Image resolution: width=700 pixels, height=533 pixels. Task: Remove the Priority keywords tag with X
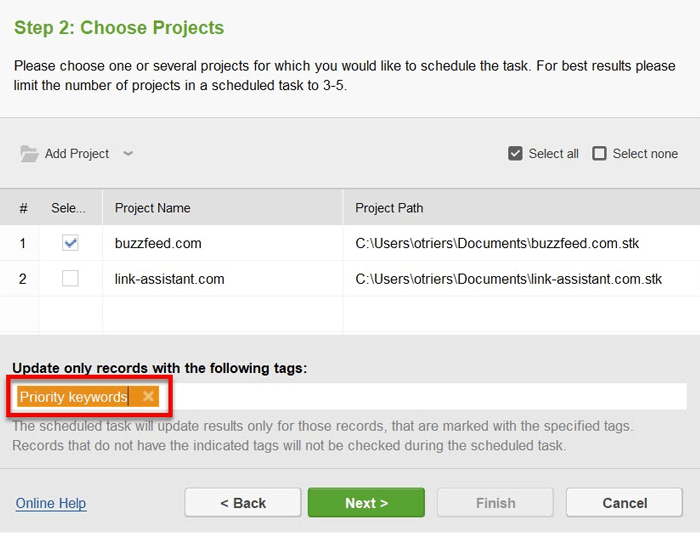coord(148,396)
